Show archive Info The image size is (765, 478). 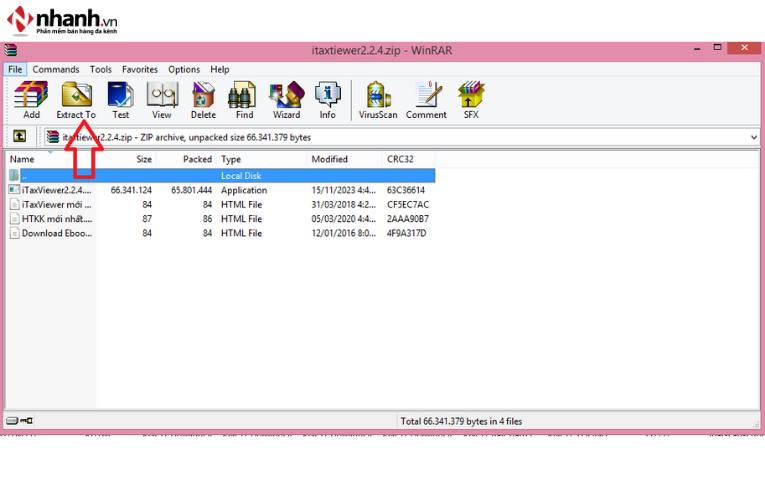click(327, 100)
